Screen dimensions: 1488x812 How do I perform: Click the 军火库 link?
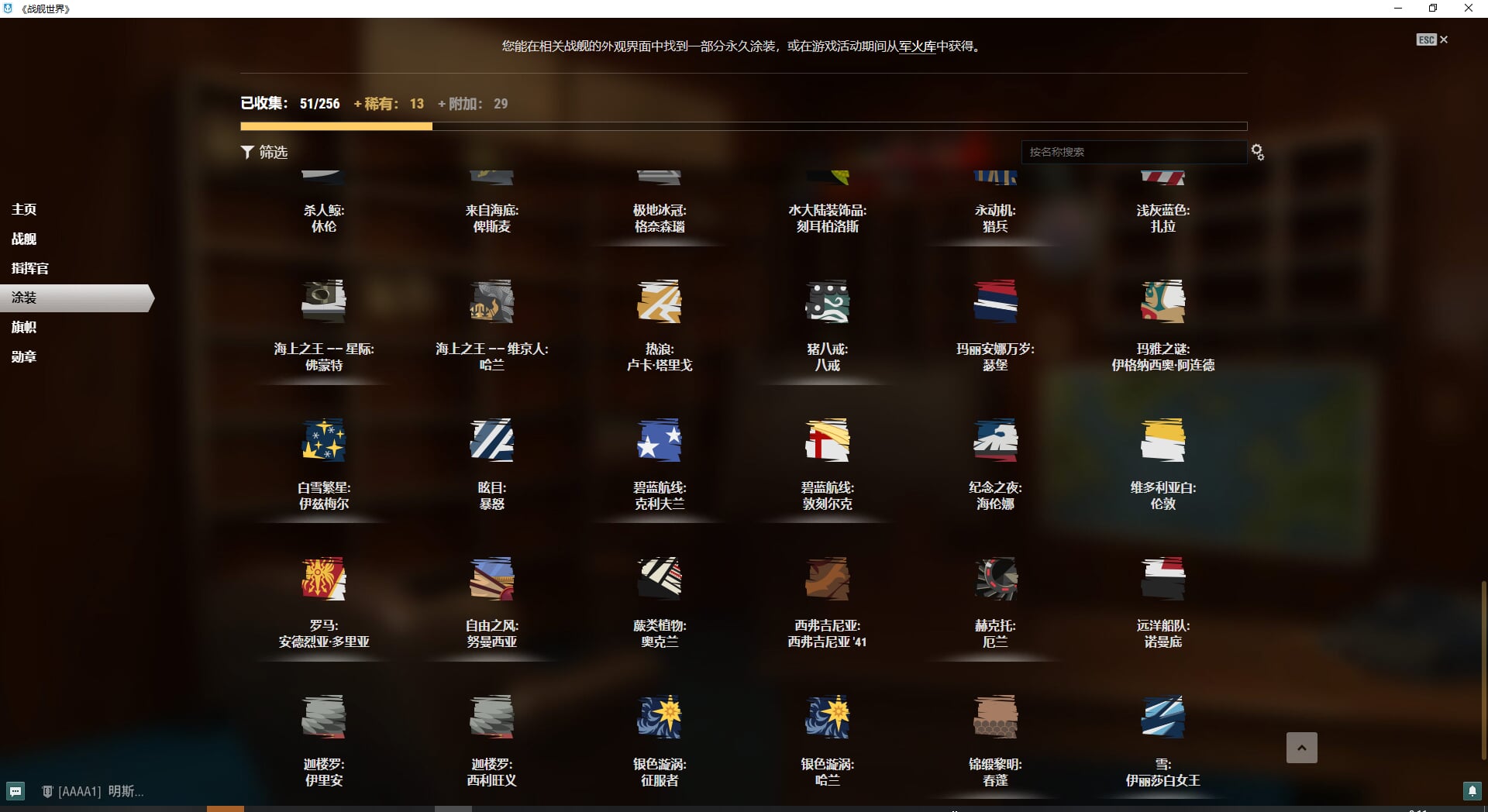(x=917, y=46)
